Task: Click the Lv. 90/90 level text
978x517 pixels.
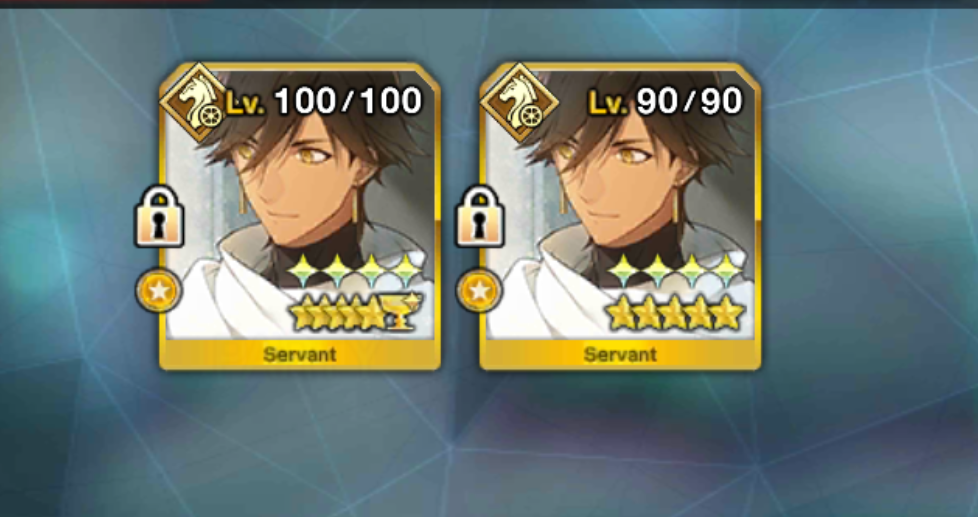Action: pos(666,102)
